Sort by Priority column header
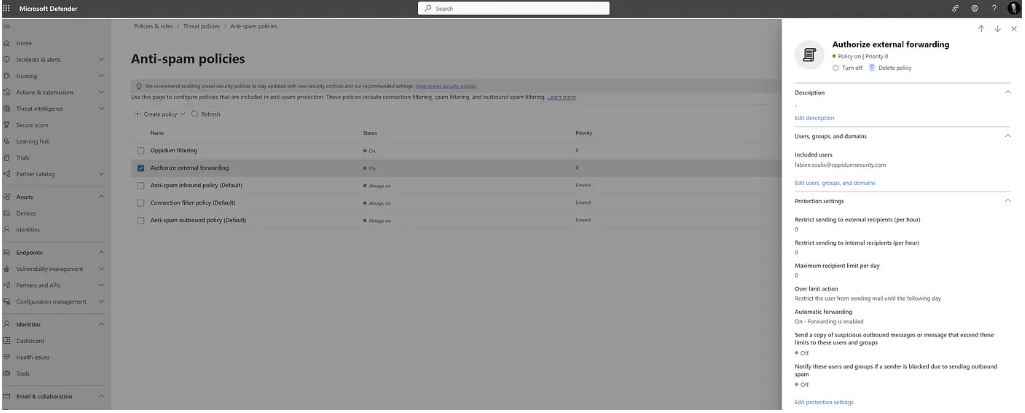1025x413 pixels. [x=584, y=133]
